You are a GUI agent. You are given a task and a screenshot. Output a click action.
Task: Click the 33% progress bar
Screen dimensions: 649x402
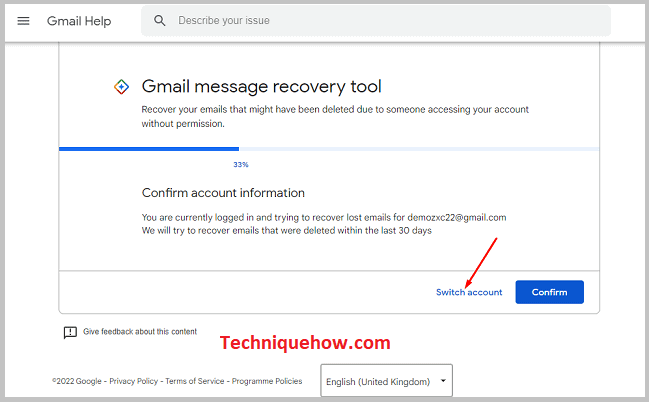[329, 149]
